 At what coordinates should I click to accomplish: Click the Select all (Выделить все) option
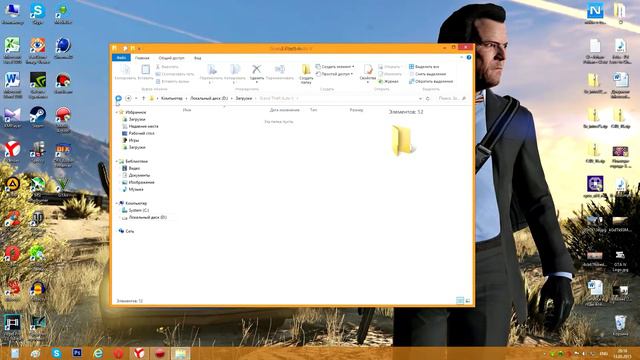point(424,67)
